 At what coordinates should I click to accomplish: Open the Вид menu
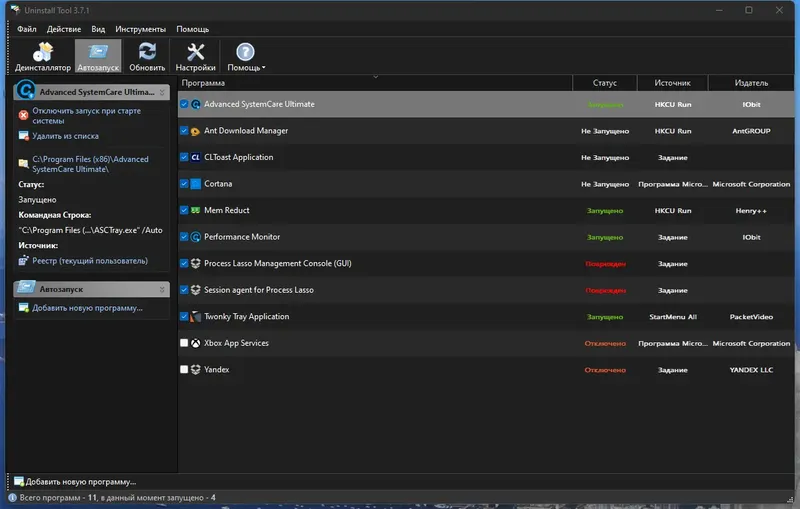[98, 29]
